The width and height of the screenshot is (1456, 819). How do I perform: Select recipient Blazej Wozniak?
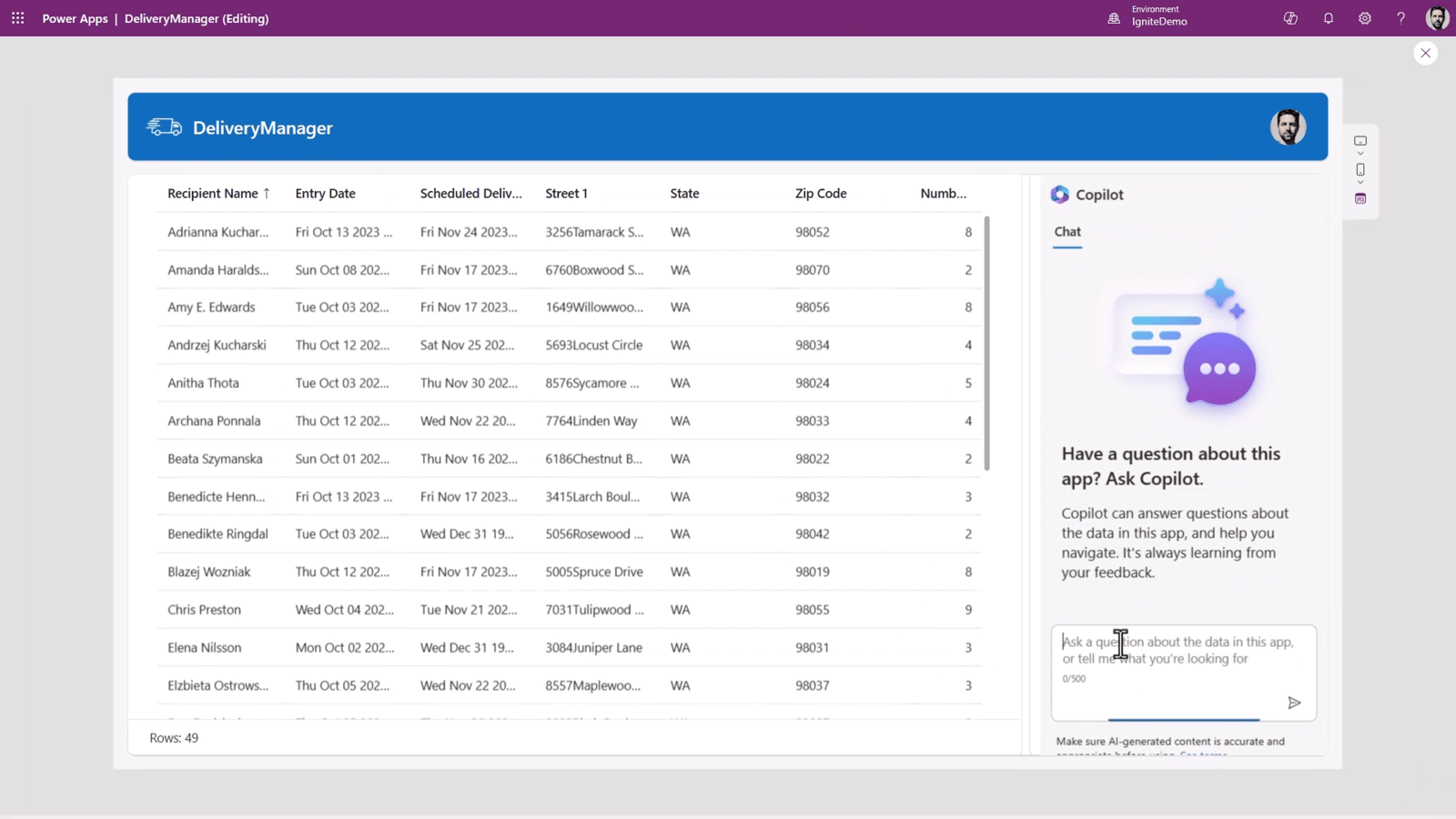pos(208,572)
